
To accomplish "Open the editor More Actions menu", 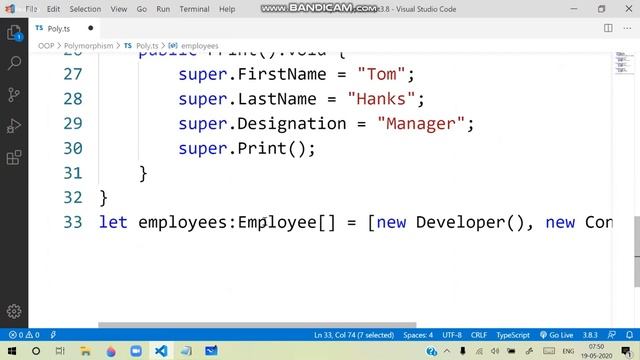I will [627, 28].
